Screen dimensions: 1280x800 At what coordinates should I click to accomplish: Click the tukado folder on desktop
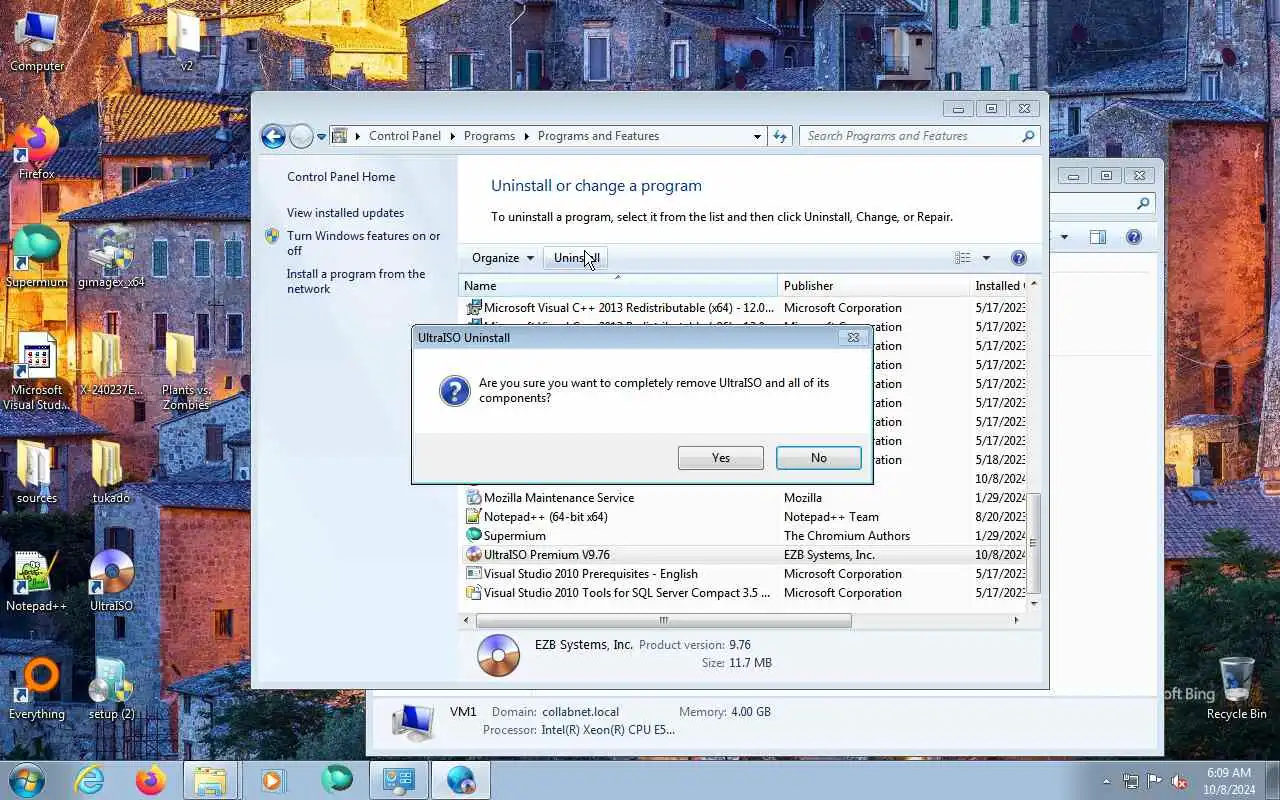(111, 473)
